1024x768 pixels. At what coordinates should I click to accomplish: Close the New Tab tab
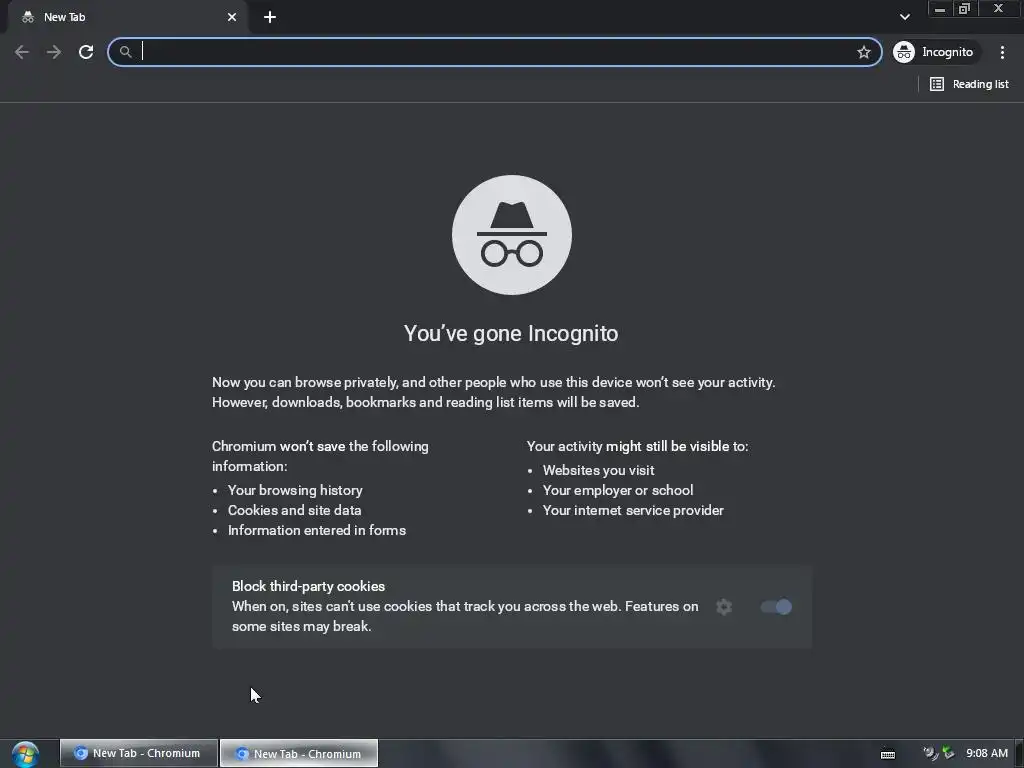click(x=232, y=17)
